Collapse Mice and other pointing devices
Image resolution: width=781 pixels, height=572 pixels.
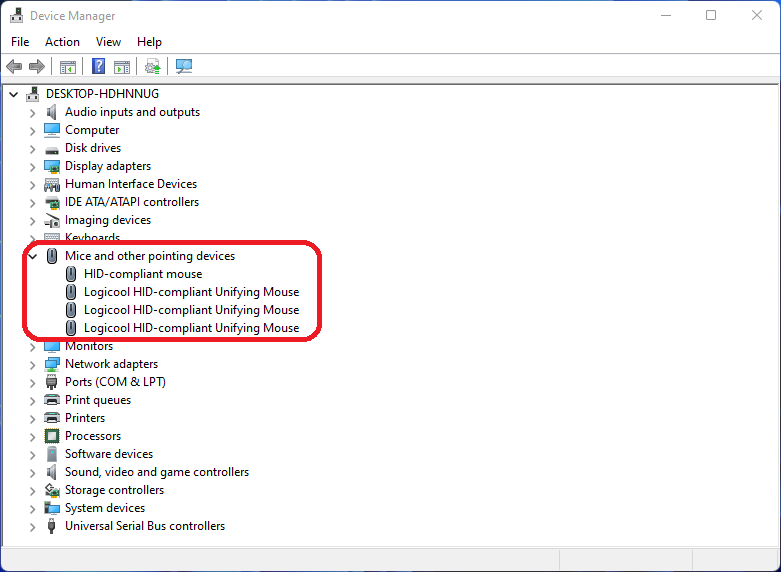point(33,257)
